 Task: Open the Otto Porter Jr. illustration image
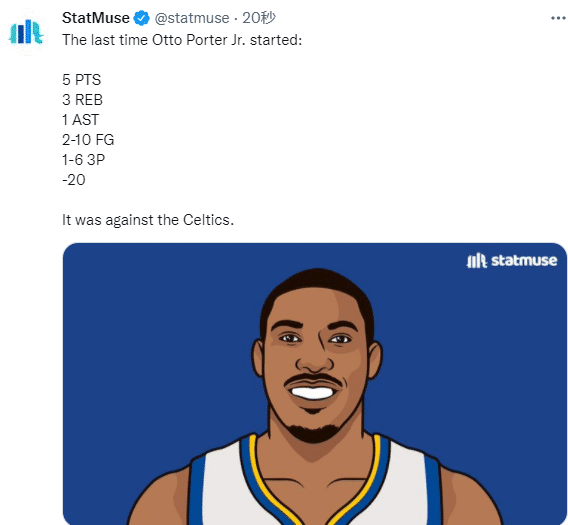[x=314, y=384]
